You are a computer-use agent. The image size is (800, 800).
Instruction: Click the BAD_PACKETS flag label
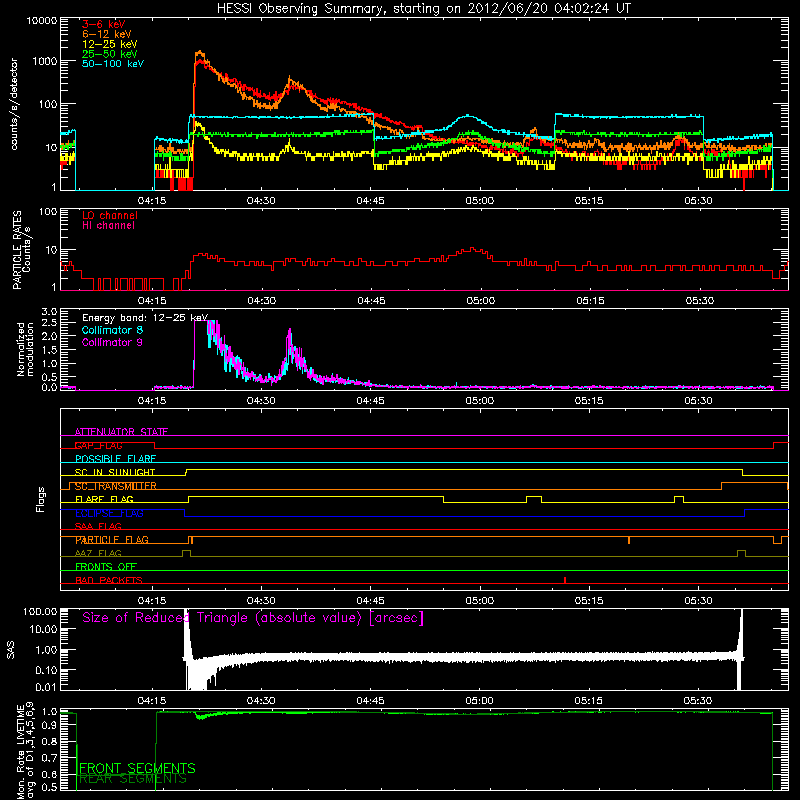click(x=109, y=580)
